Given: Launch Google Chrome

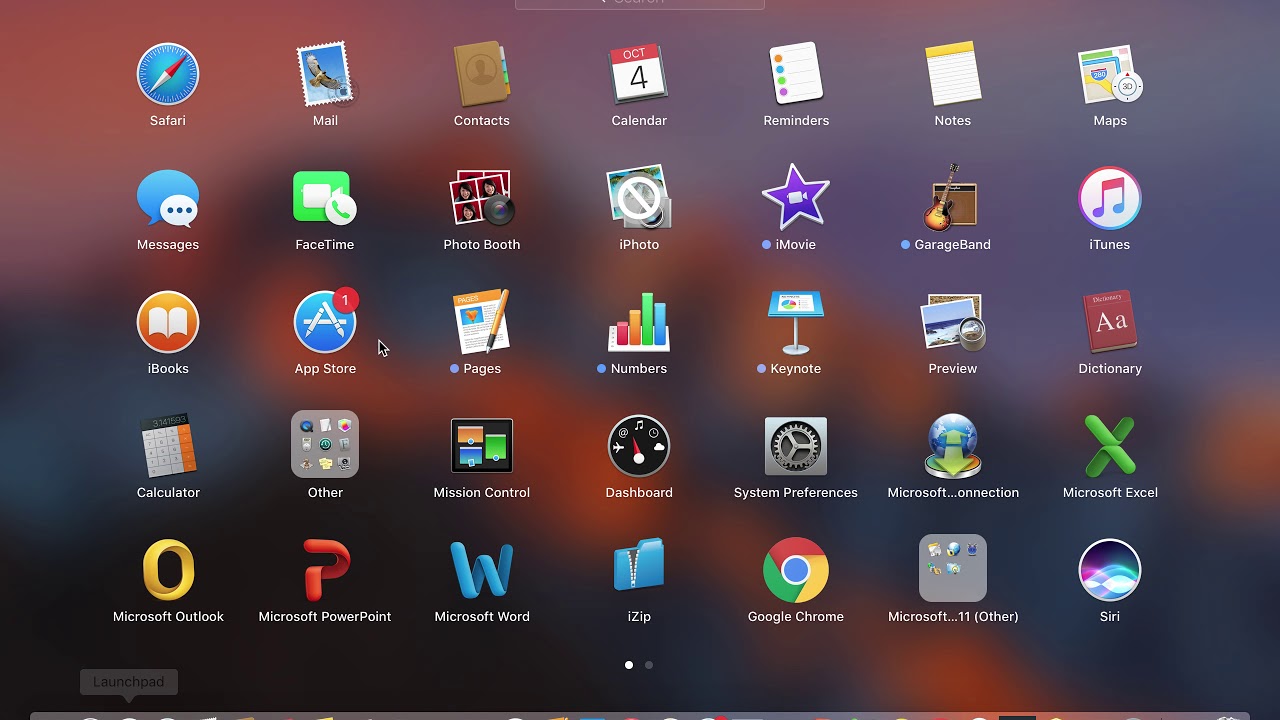Looking at the screenshot, I should [796, 570].
